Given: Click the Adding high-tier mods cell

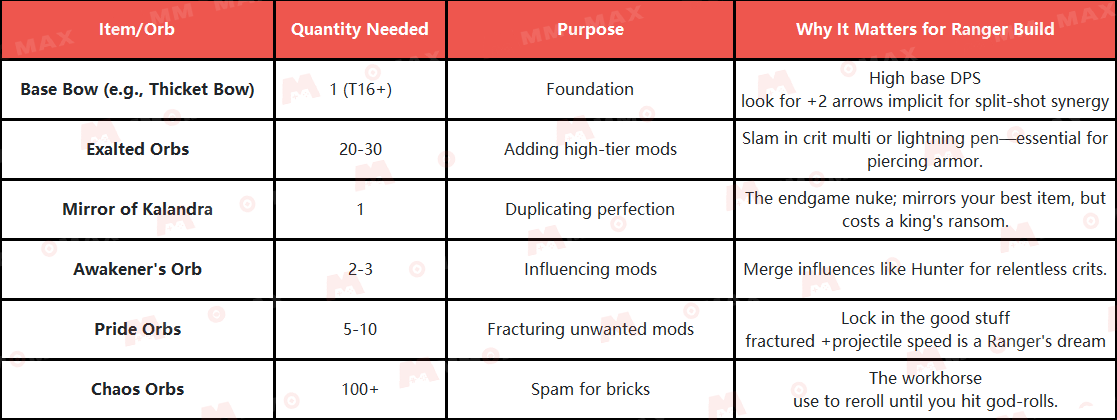Looking at the screenshot, I should click(590, 149).
